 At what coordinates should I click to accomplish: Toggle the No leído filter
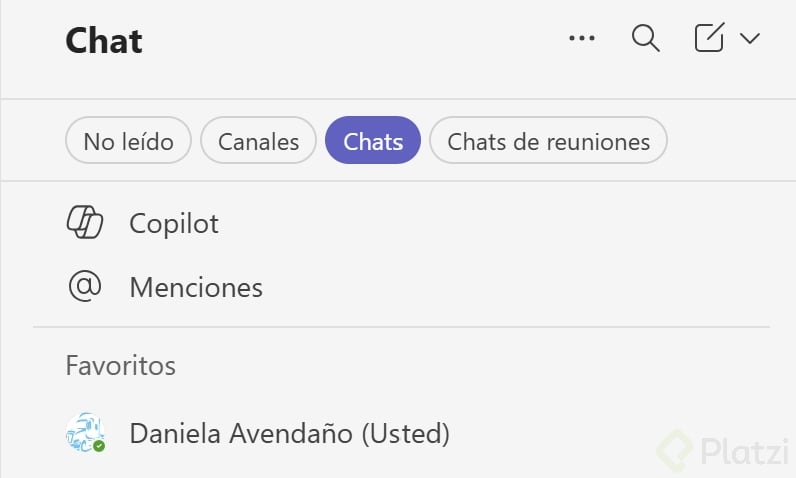128,142
